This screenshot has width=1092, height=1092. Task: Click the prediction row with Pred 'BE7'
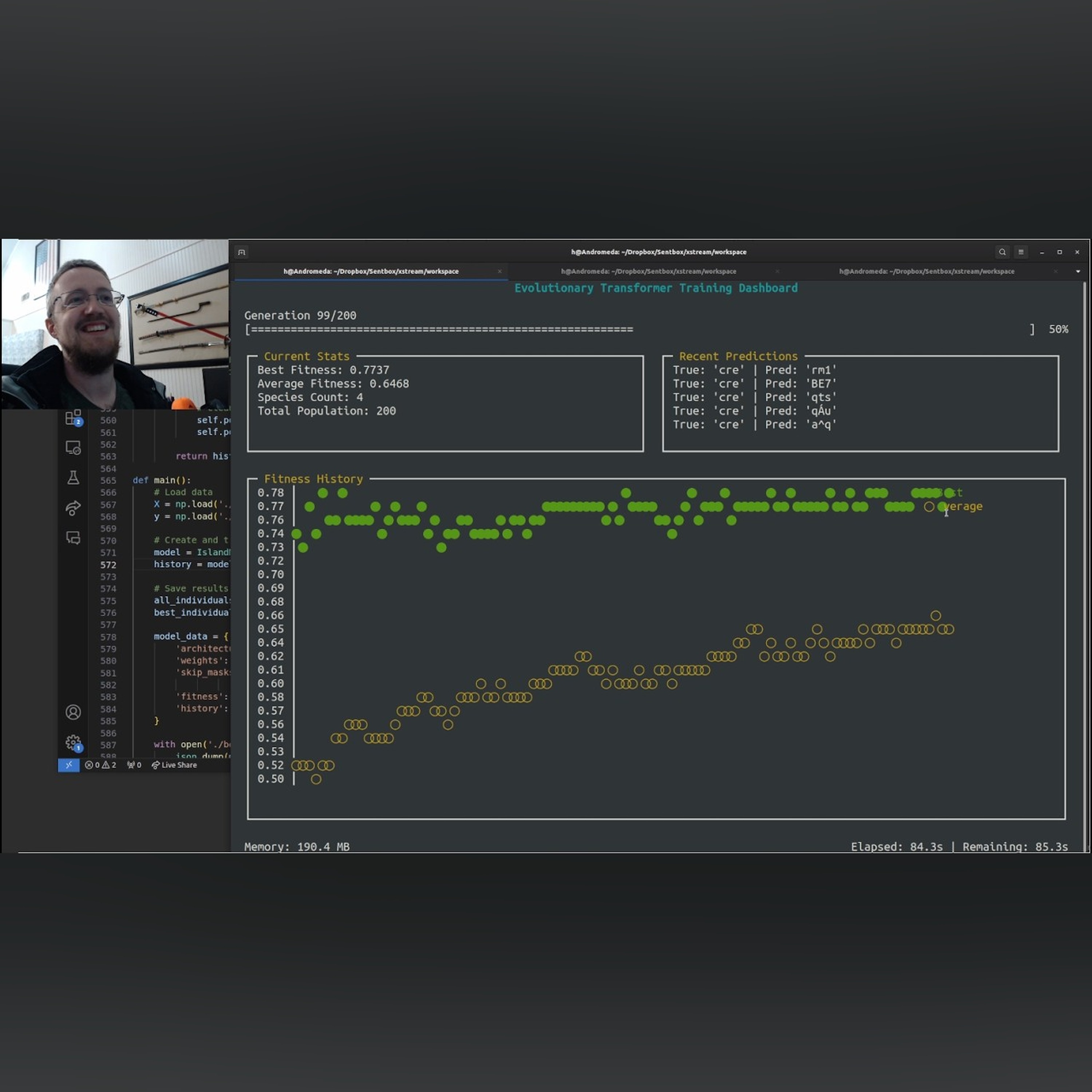[755, 383]
